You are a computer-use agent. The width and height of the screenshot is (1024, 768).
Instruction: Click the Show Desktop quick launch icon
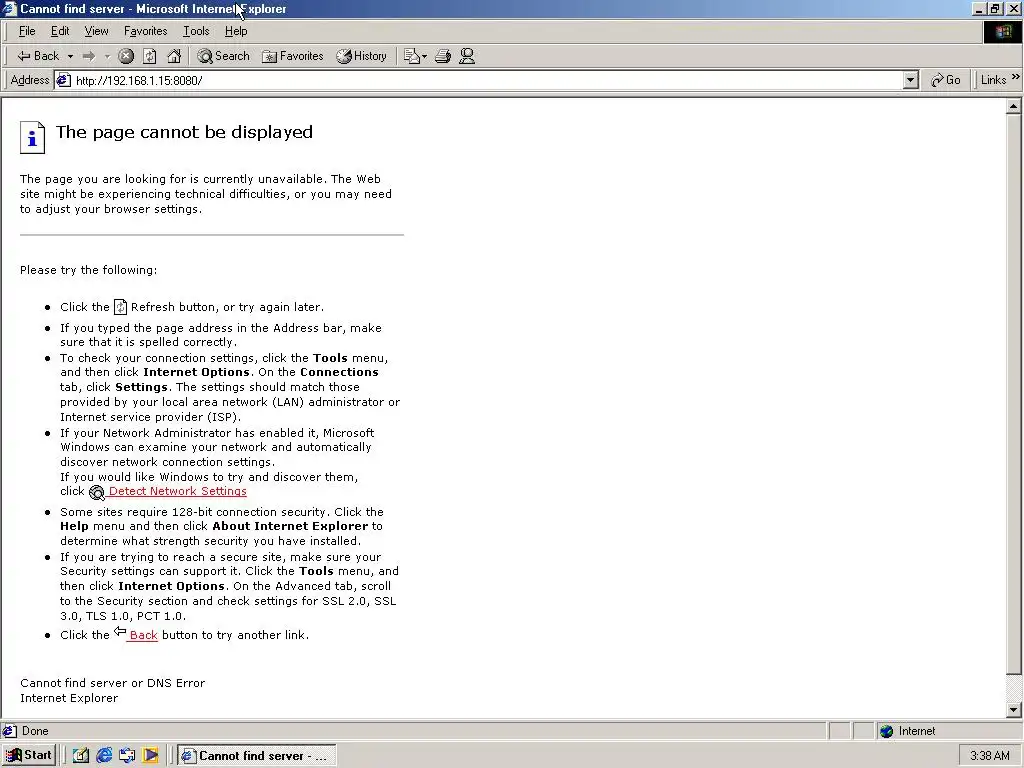click(x=80, y=756)
